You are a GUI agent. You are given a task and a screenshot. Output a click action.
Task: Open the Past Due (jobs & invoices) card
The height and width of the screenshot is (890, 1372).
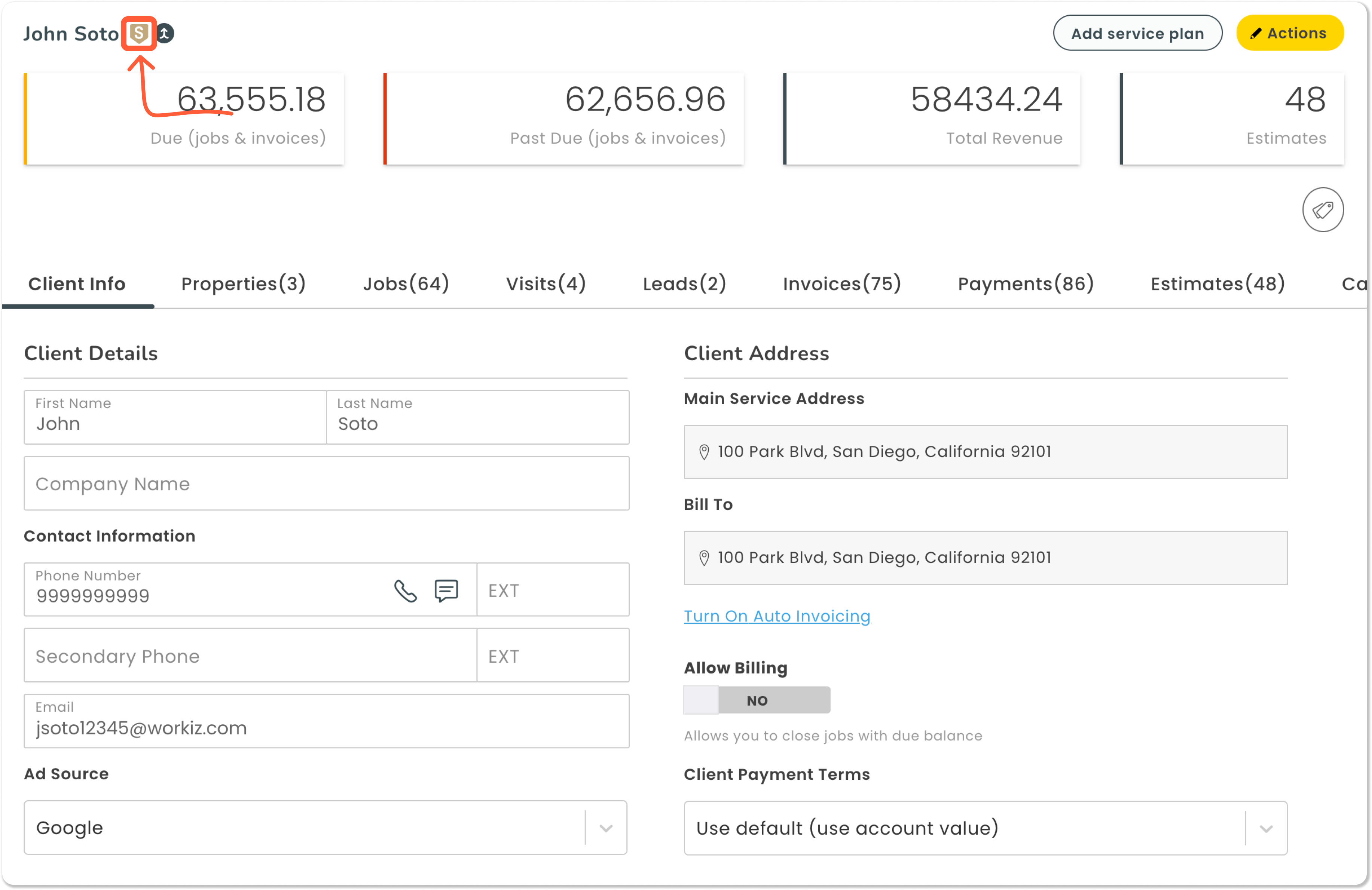point(563,119)
